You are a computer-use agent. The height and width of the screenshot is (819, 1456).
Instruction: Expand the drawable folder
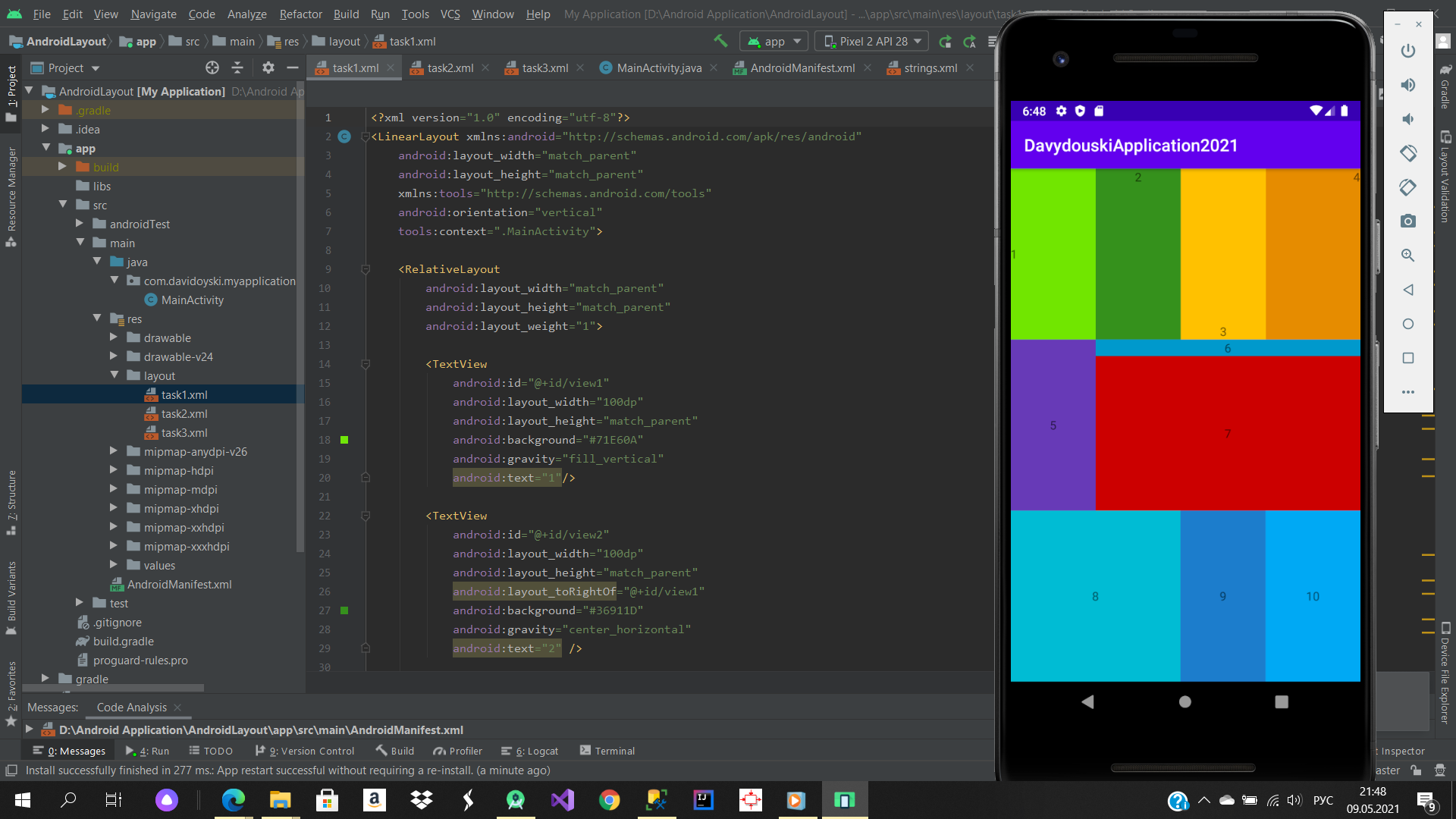tap(114, 337)
